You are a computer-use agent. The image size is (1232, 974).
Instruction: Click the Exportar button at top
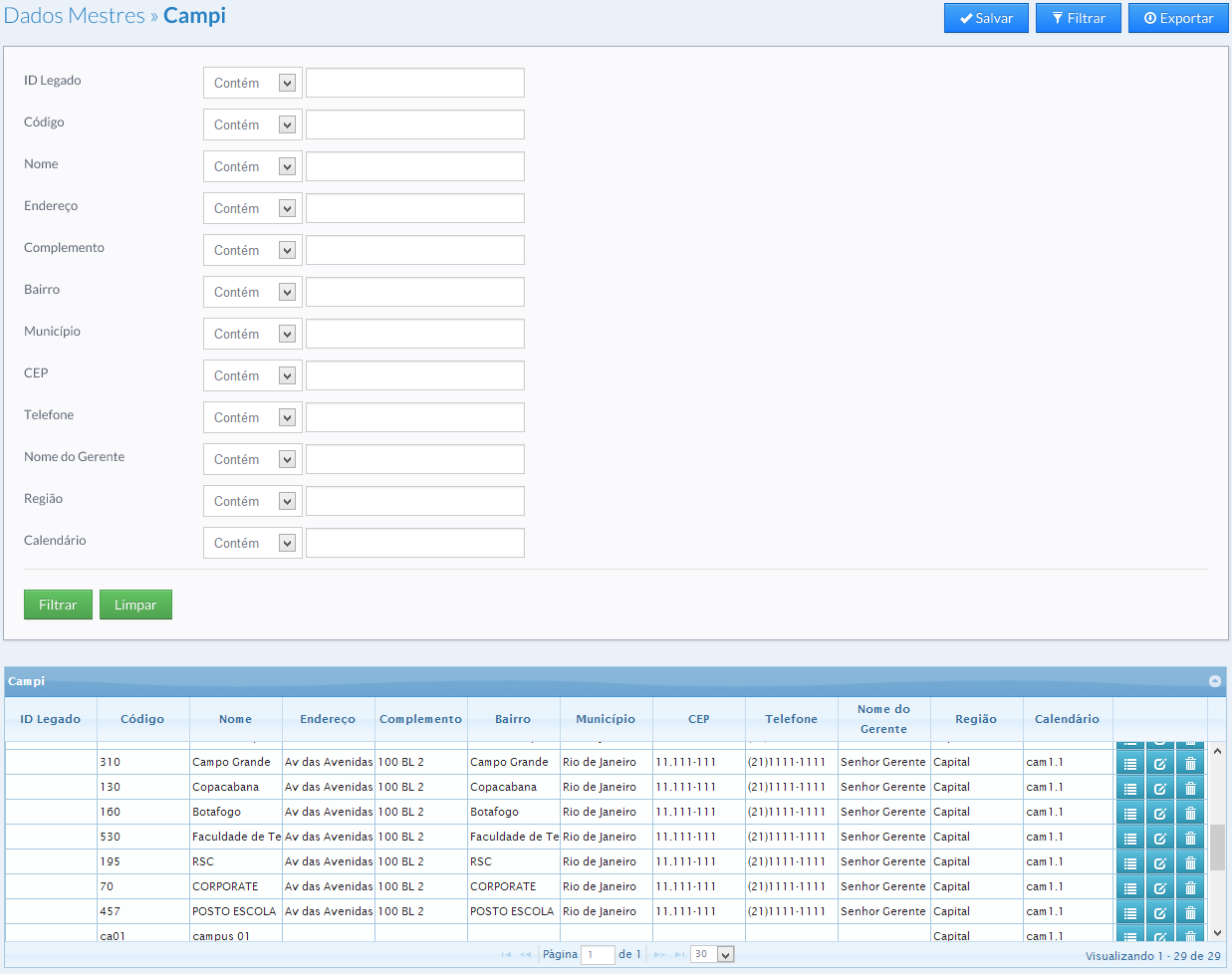point(1178,18)
